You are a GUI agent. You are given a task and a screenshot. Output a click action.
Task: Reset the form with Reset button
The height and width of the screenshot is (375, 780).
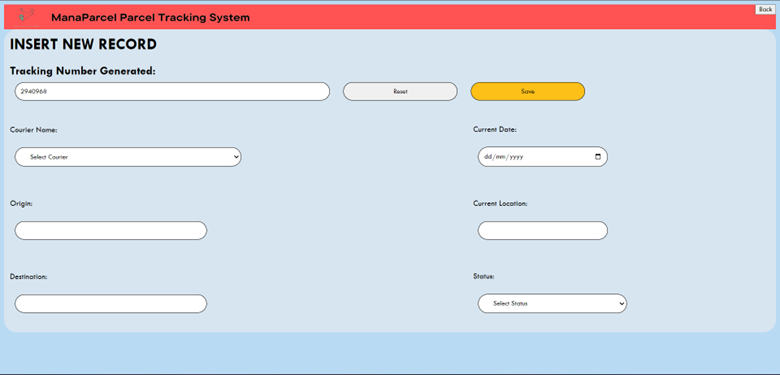click(400, 92)
